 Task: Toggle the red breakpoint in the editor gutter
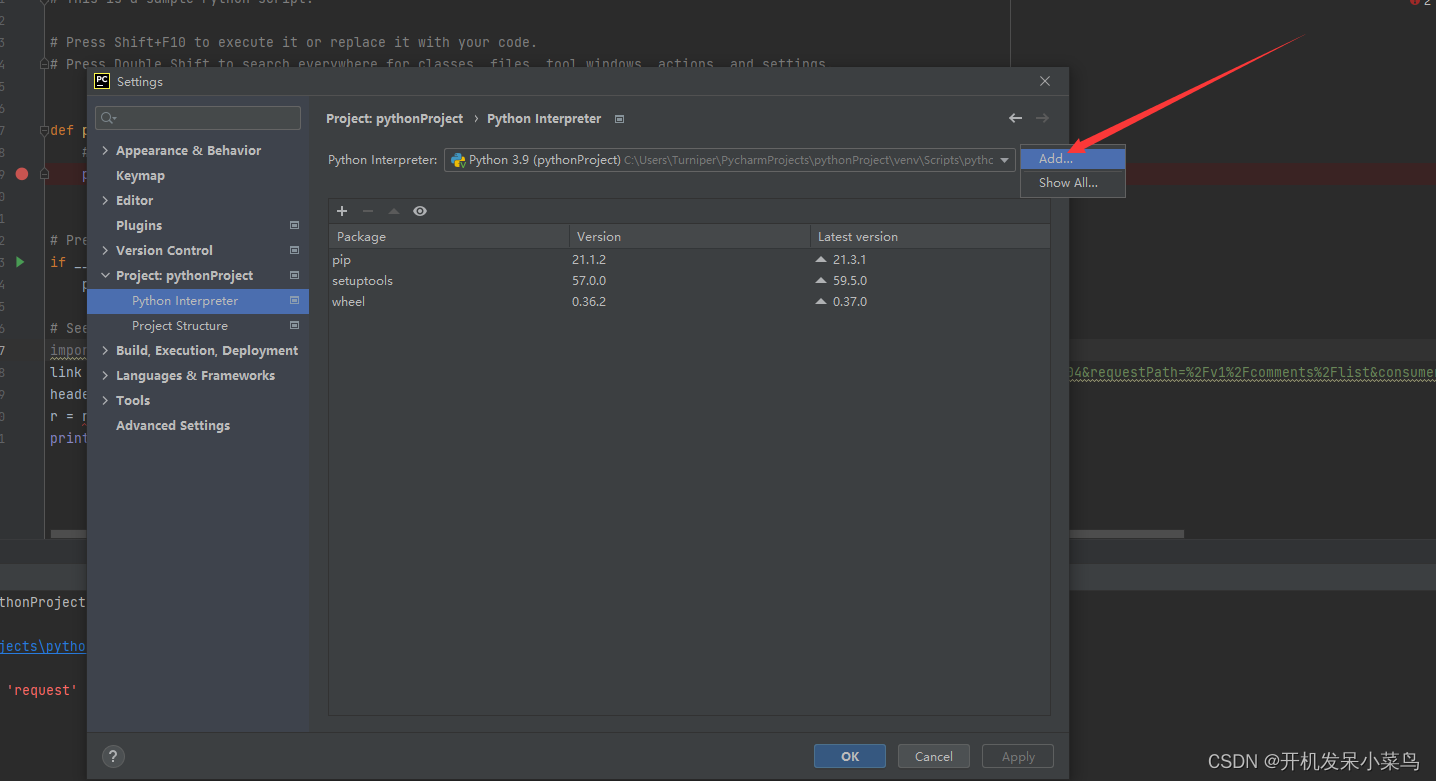click(22, 174)
